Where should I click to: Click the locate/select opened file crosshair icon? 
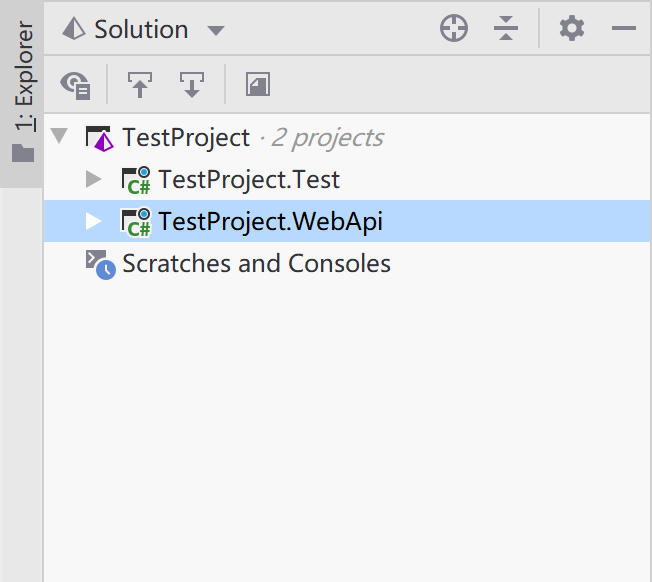[454, 29]
